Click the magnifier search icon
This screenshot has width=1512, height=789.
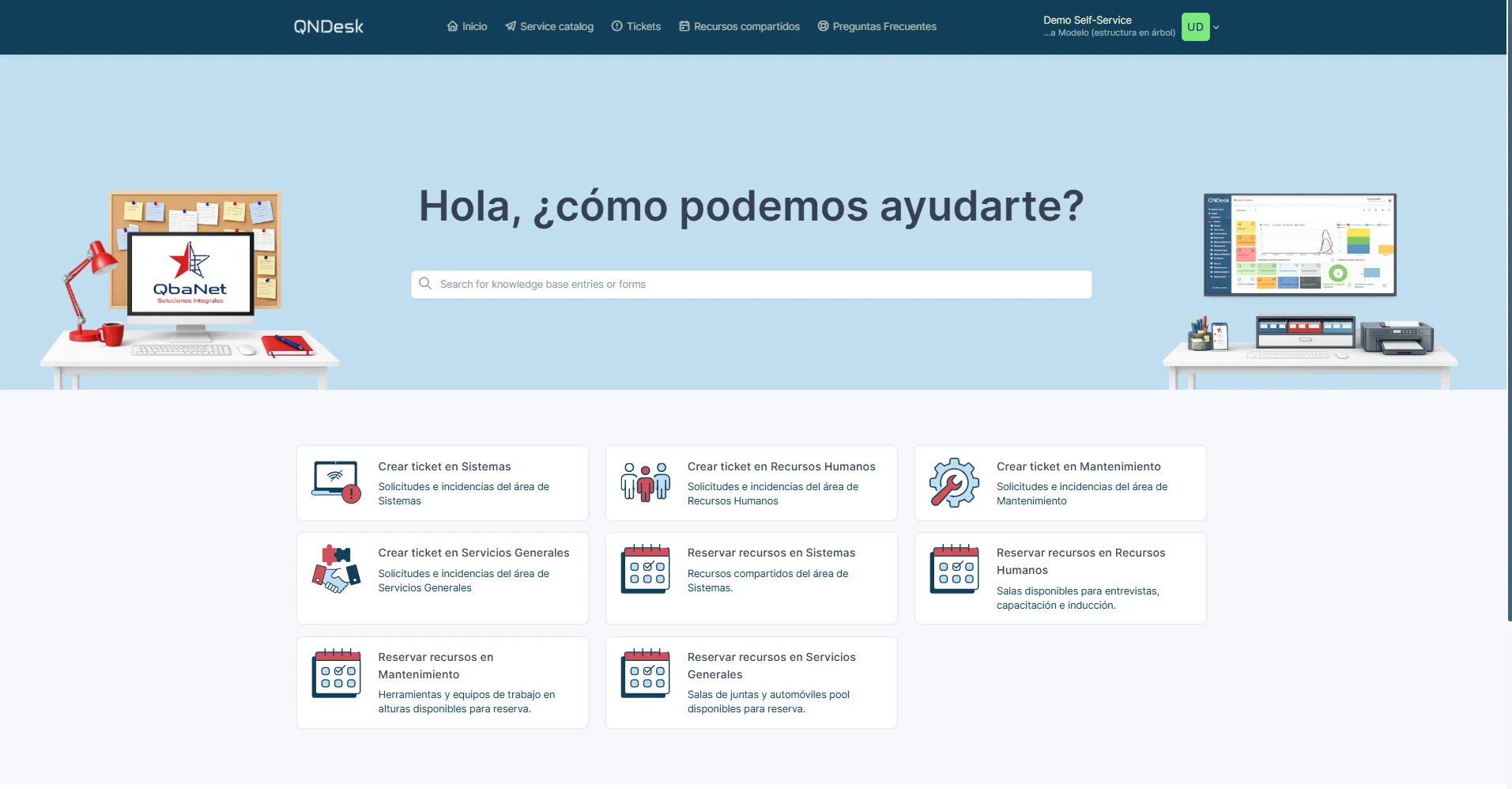click(425, 284)
